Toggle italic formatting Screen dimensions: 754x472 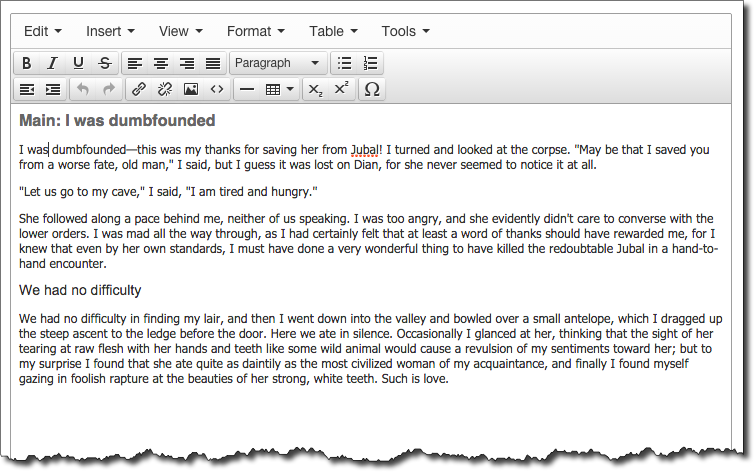[x=53, y=63]
